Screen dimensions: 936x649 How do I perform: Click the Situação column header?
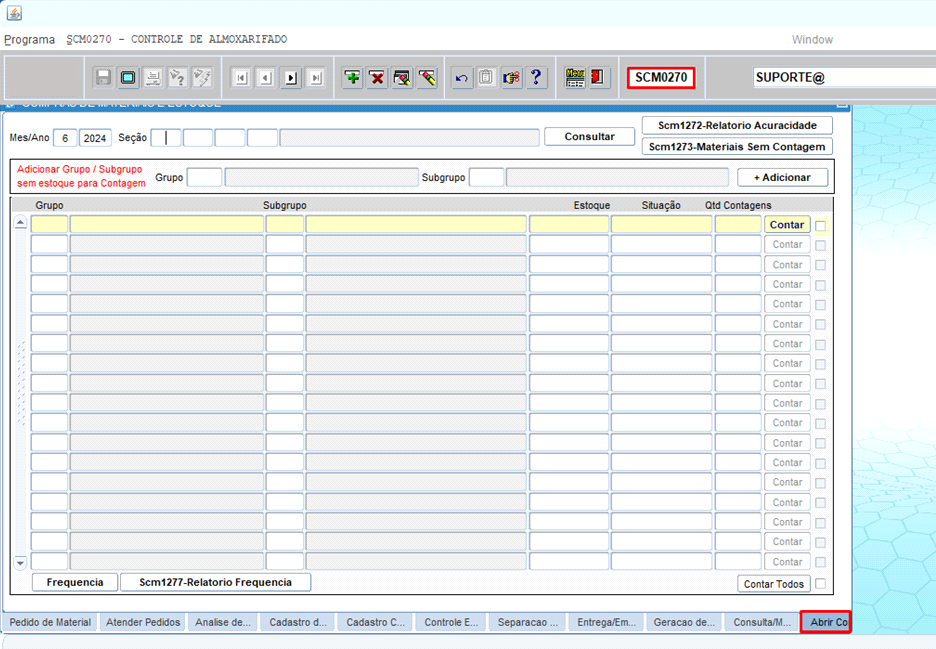pyautogui.click(x=661, y=205)
